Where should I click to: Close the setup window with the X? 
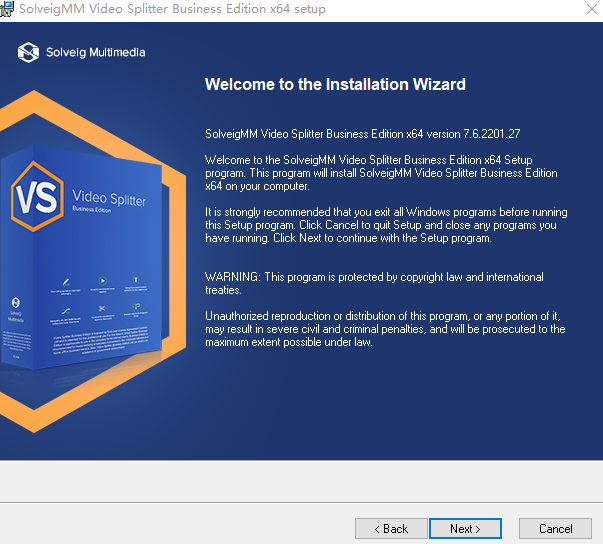click(x=591, y=9)
